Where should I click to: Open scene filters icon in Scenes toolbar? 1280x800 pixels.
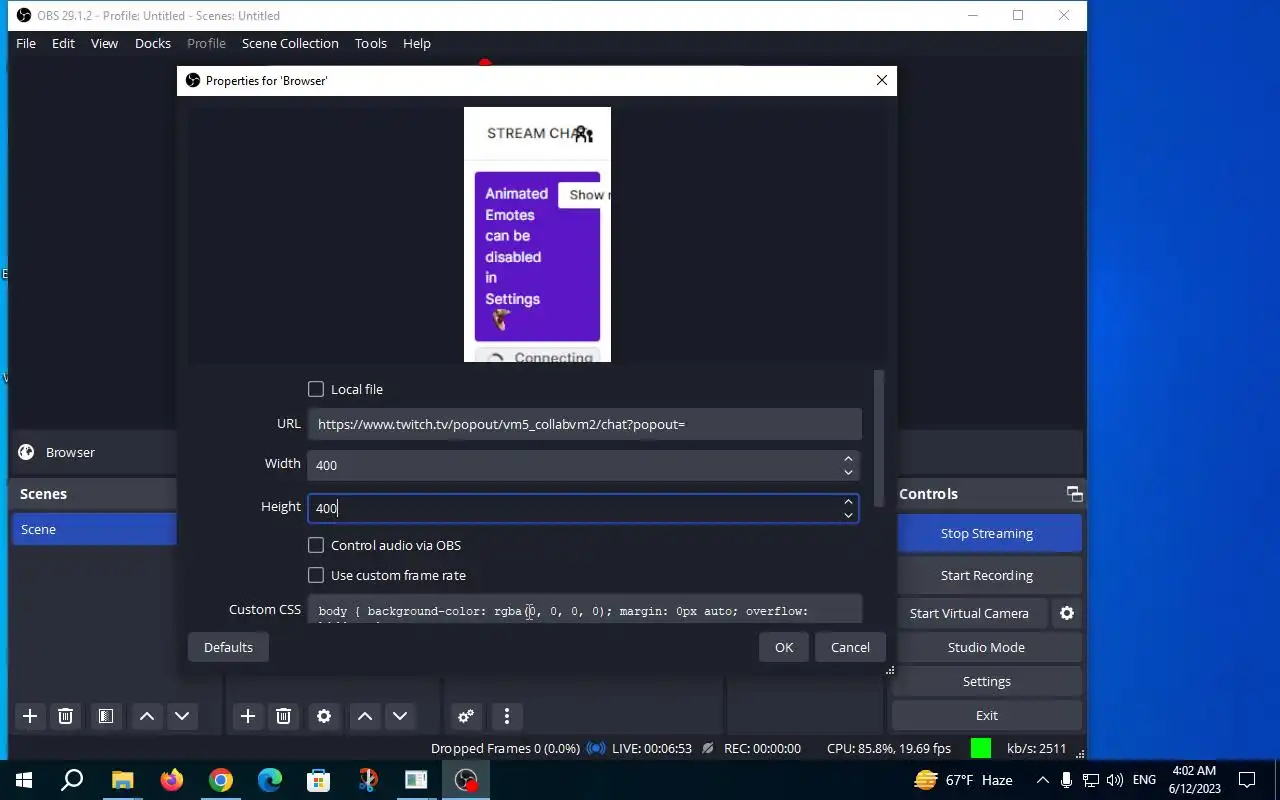(x=105, y=716)
